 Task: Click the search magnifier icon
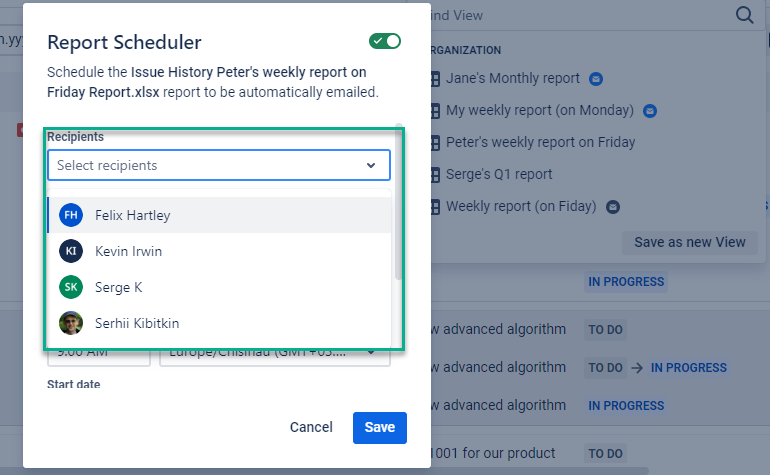pos(744,15)
